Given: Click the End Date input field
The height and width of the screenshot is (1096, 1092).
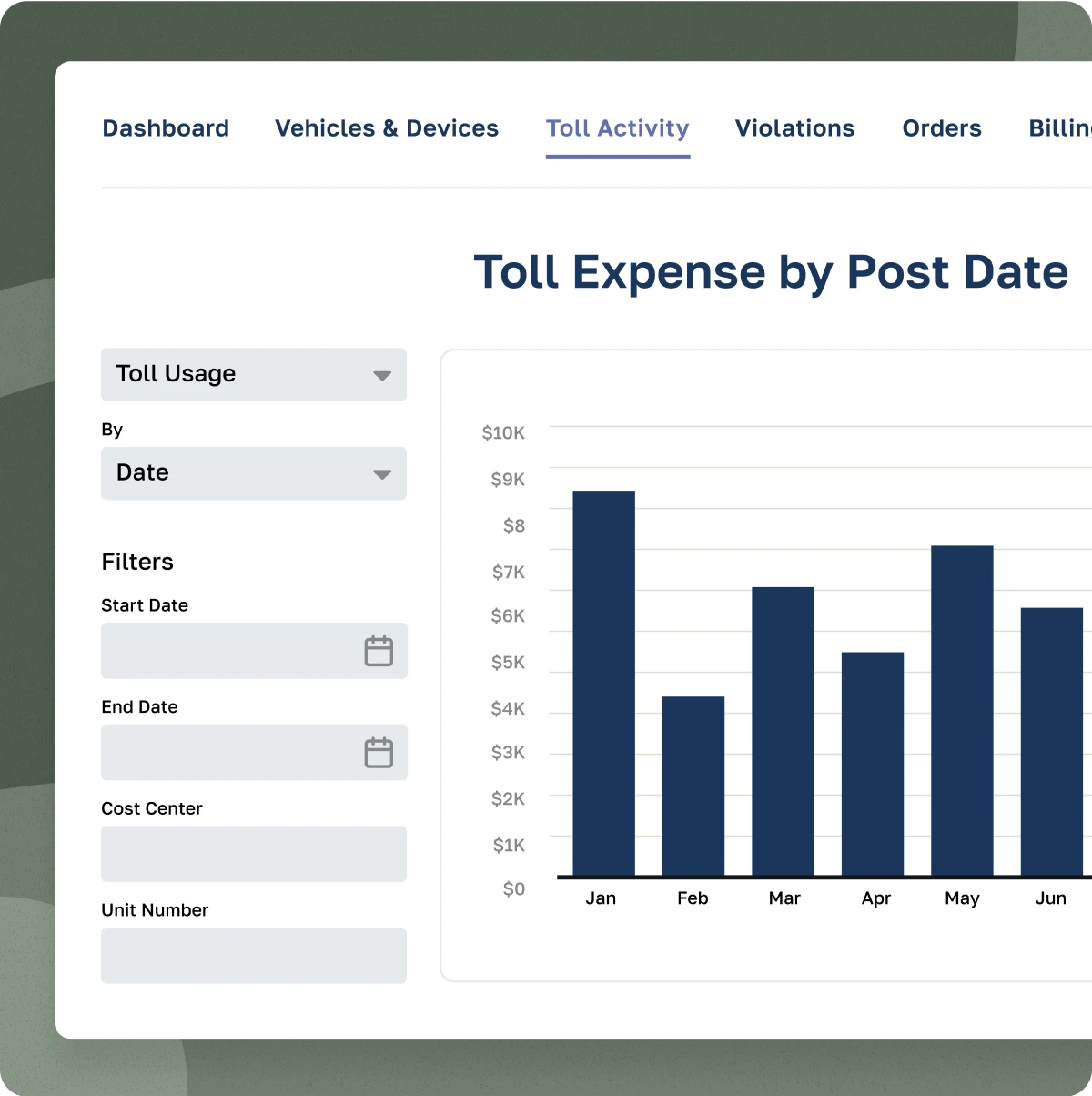Looking at the screenshot, I should [254, 753].
